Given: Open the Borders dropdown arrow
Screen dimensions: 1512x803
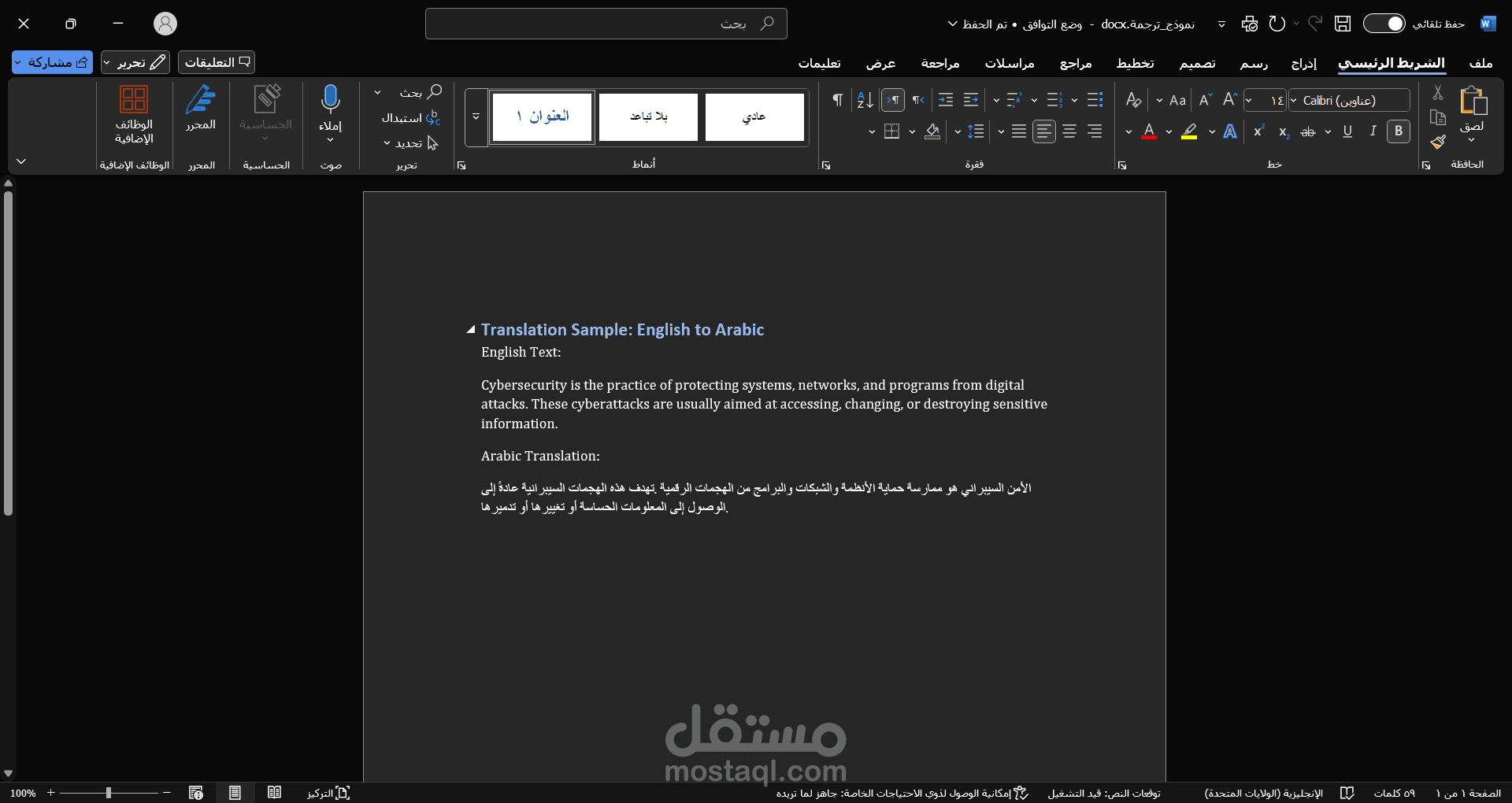Looking at the screenshot, I should click(872, 131).
